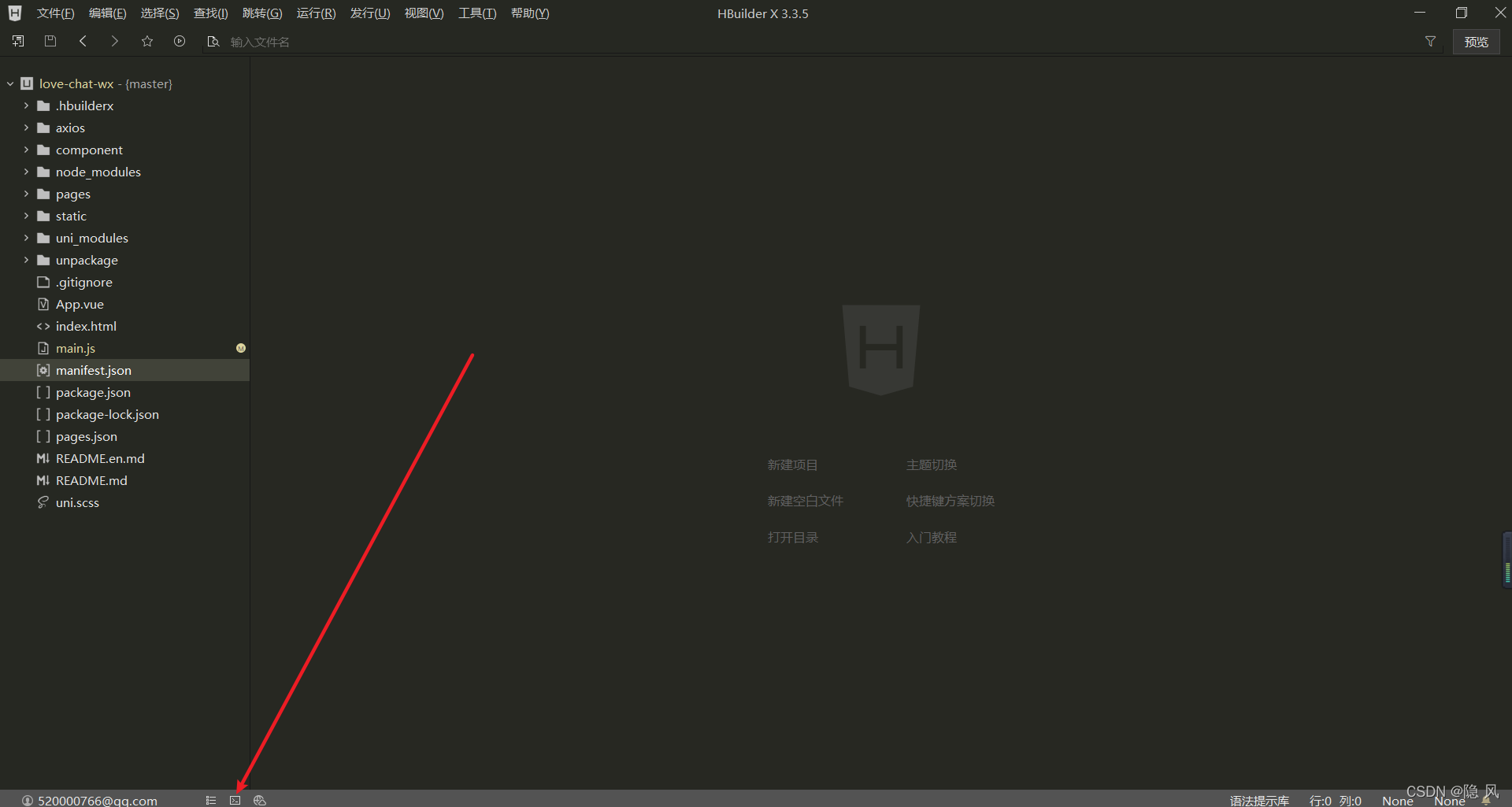Open the 视图(V) menu
1512x807 pixels.
(424, 13)
